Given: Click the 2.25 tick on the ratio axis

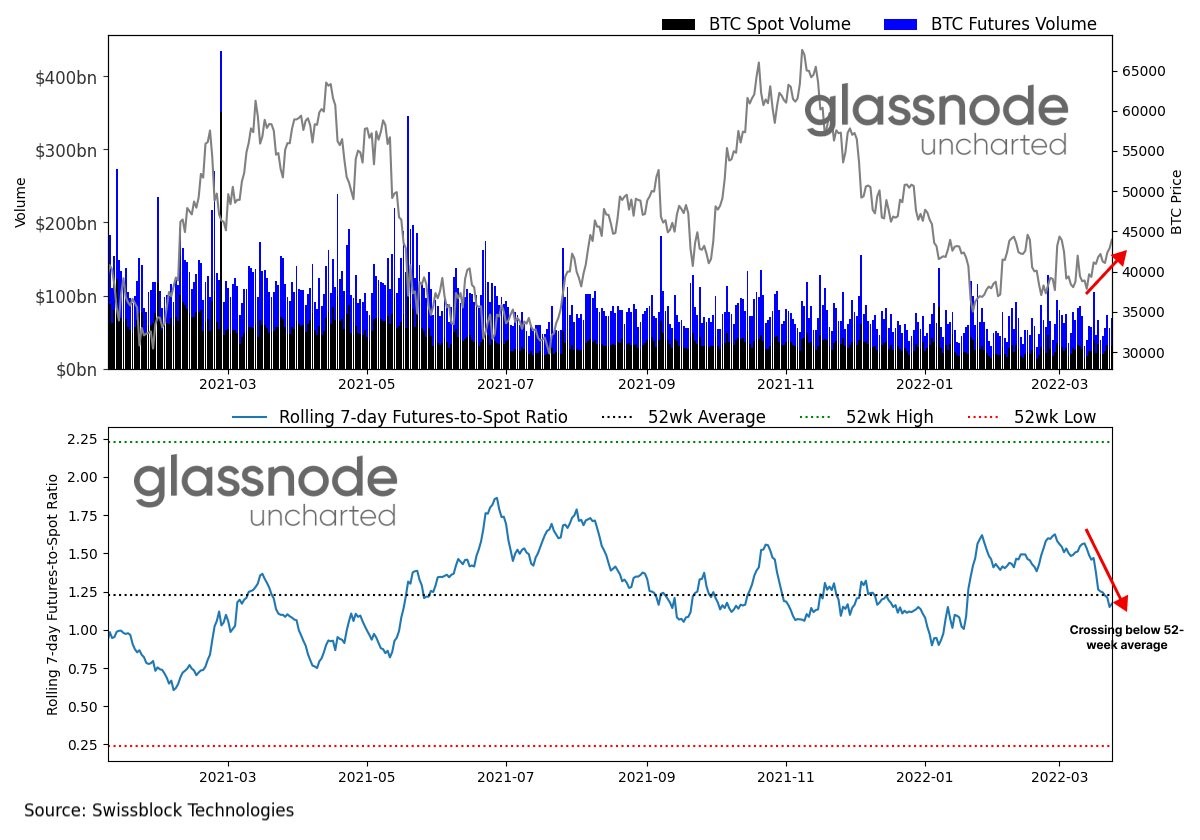Looking at the screenshot, I should 81,439.
